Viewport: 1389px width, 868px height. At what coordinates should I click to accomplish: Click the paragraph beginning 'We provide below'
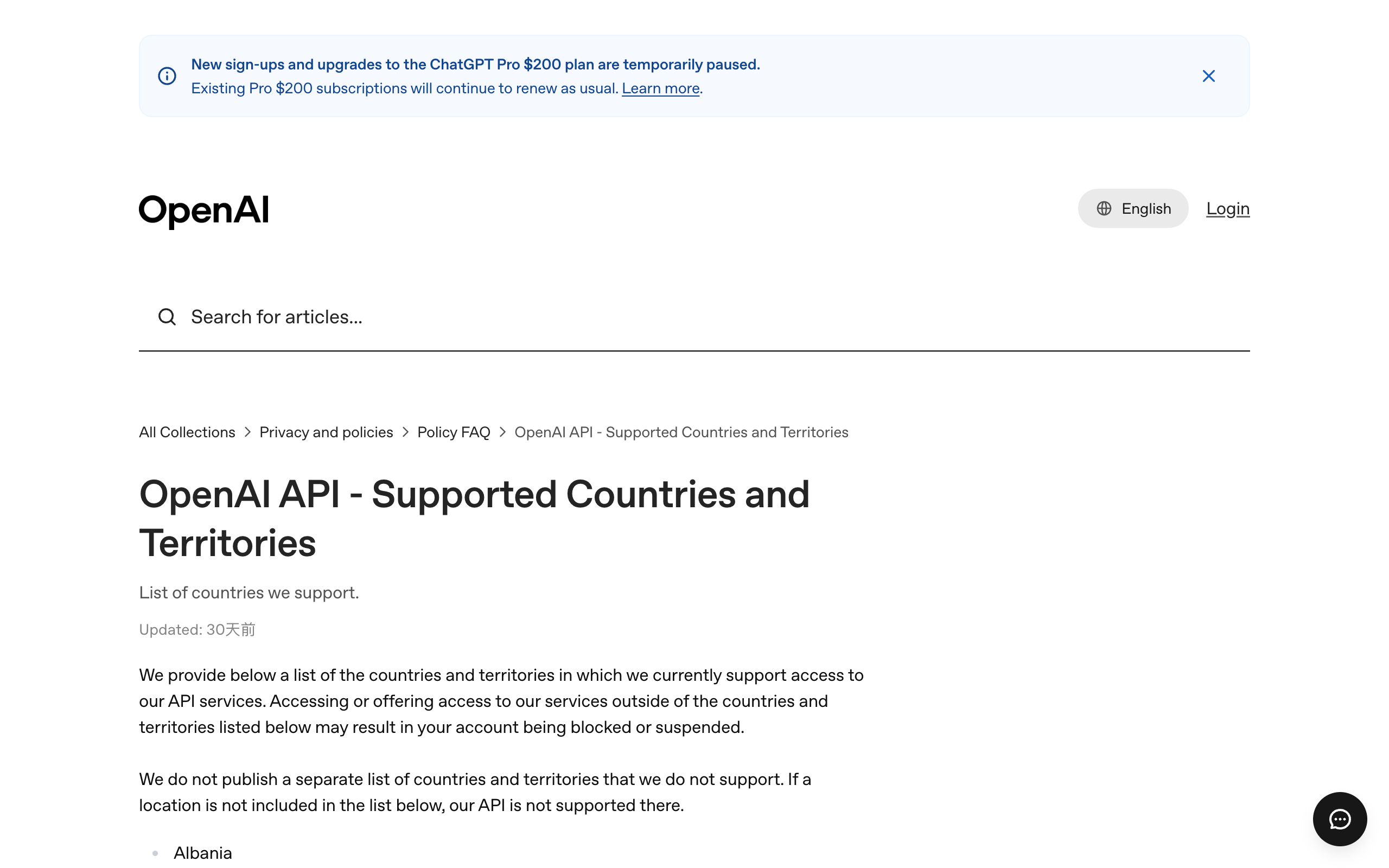click(x=501, y=701)
